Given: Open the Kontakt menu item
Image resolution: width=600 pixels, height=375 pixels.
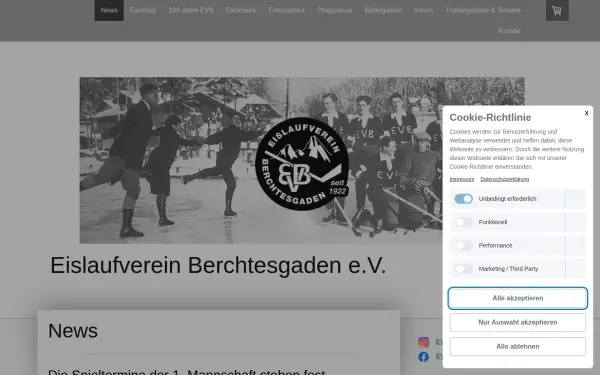Looking at the screenshot, I should 509,31.
